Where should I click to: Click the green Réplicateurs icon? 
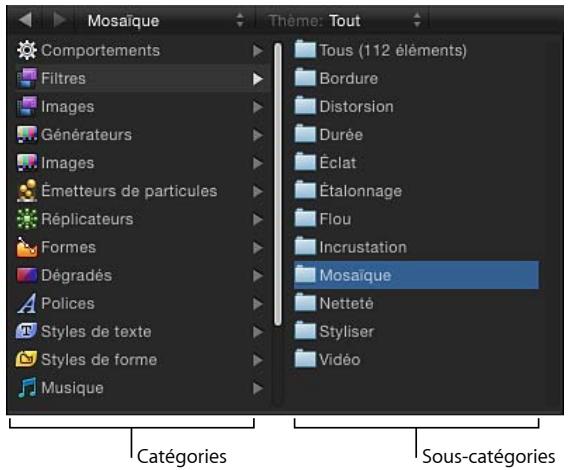pos(27,219)
